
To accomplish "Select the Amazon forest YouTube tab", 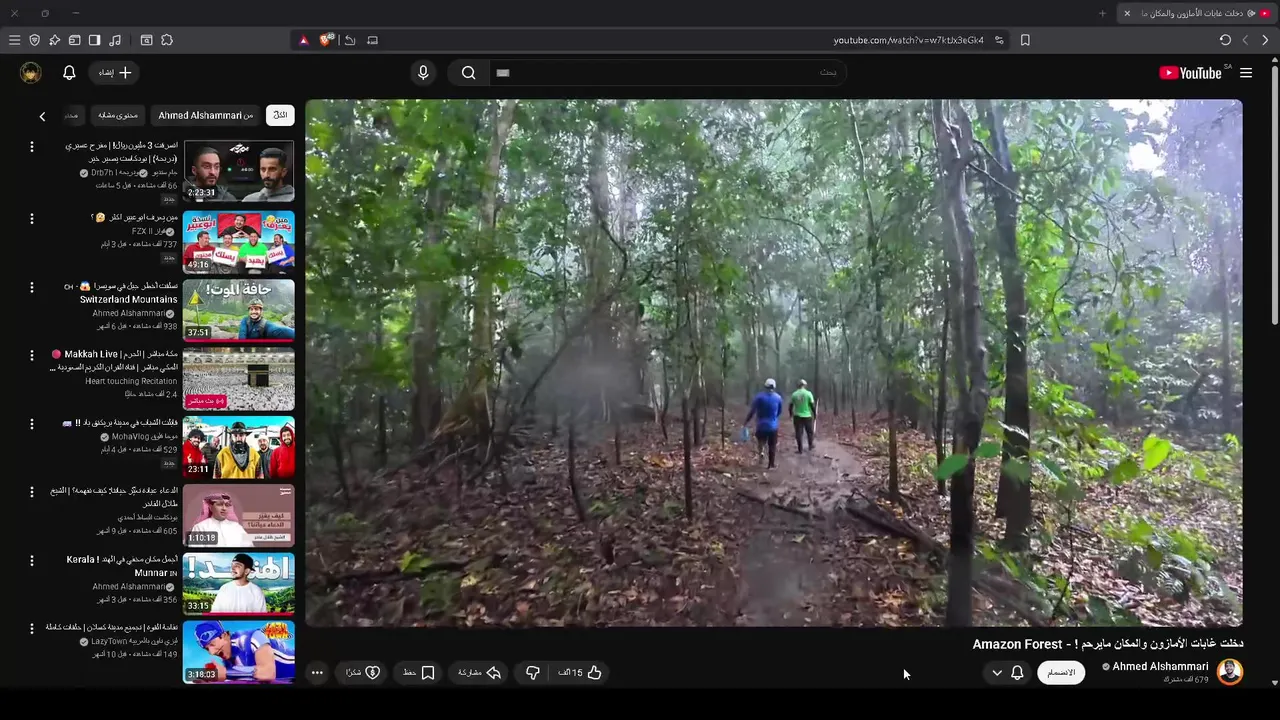I will coord(1197,13).
